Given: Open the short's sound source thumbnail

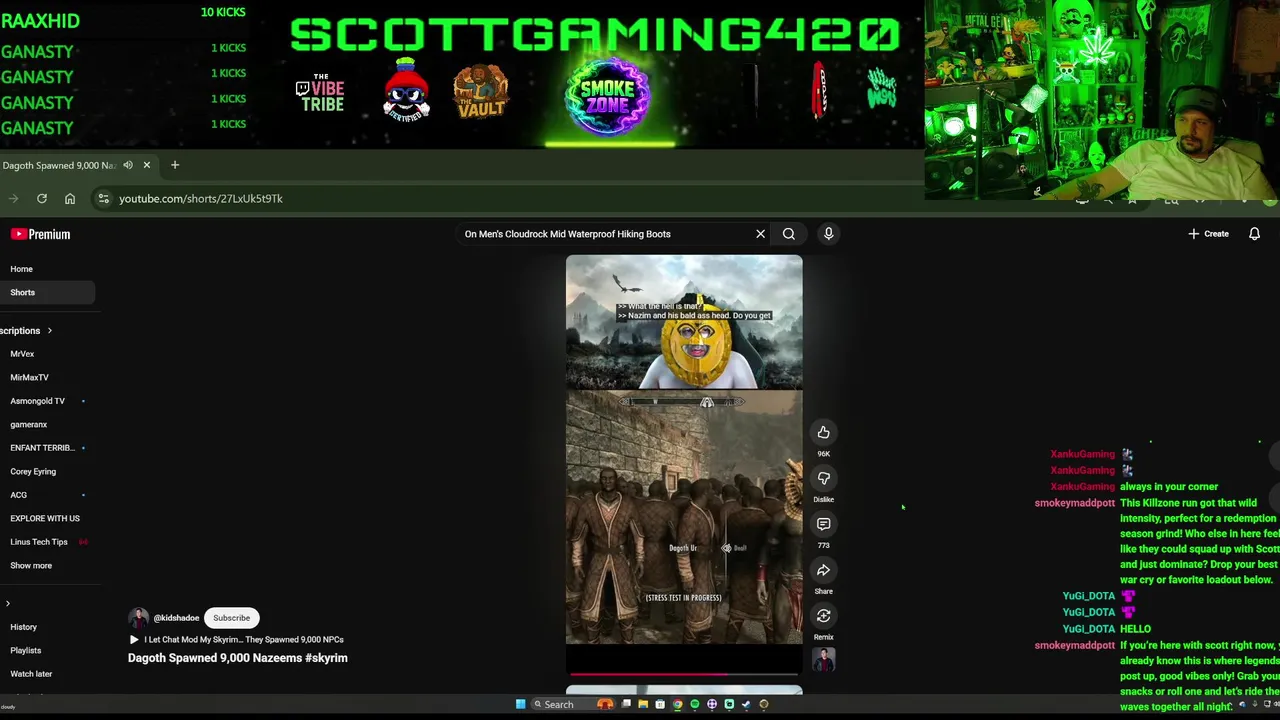Looking at the screenshot, I should 823,659.
